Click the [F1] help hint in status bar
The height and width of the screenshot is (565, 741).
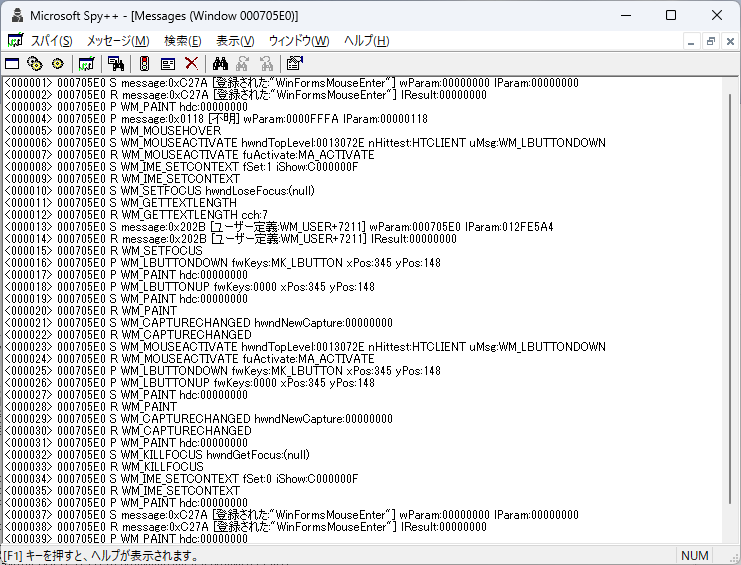pos(101,556)
